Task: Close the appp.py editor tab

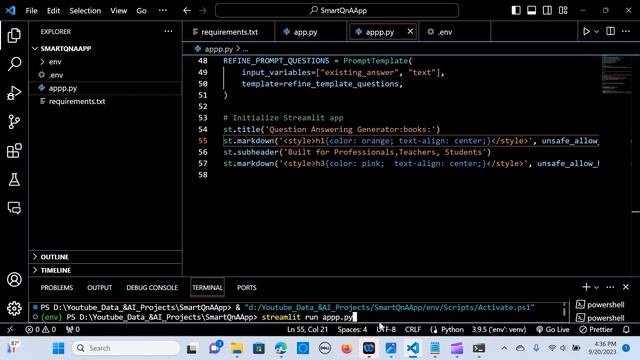Action: click(410, 31)
